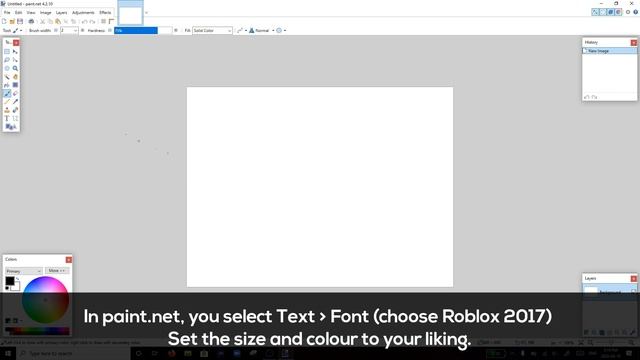Open the Layers menu
The width and height of the screenshot is (640, 360).
pos(61,13)
